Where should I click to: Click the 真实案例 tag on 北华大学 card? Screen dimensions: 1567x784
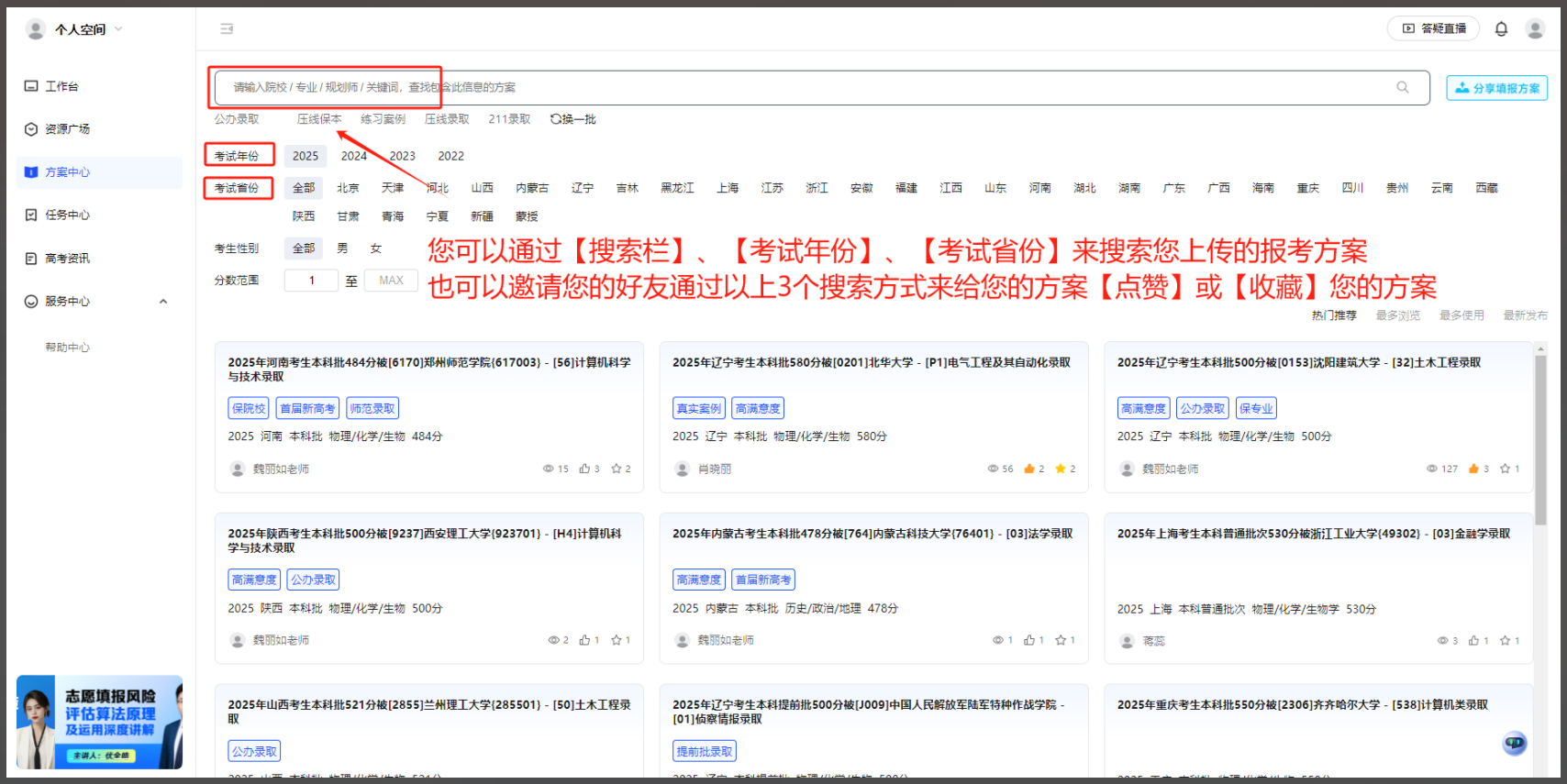pos(699,409)
